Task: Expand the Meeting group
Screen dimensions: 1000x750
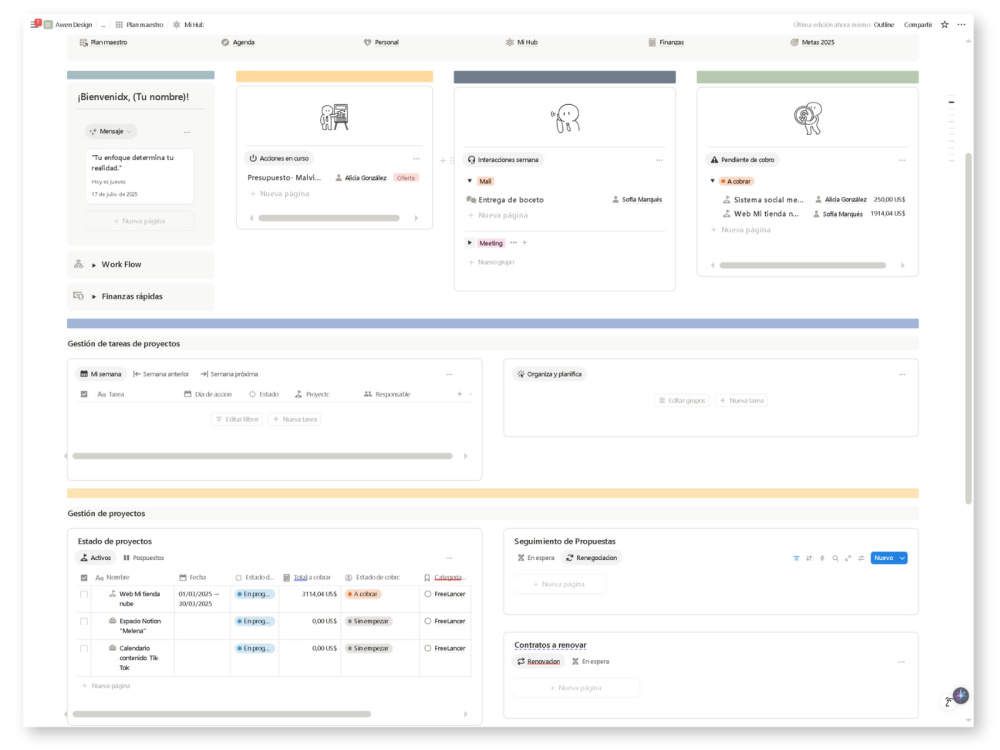Action: (x=470, y=243)
